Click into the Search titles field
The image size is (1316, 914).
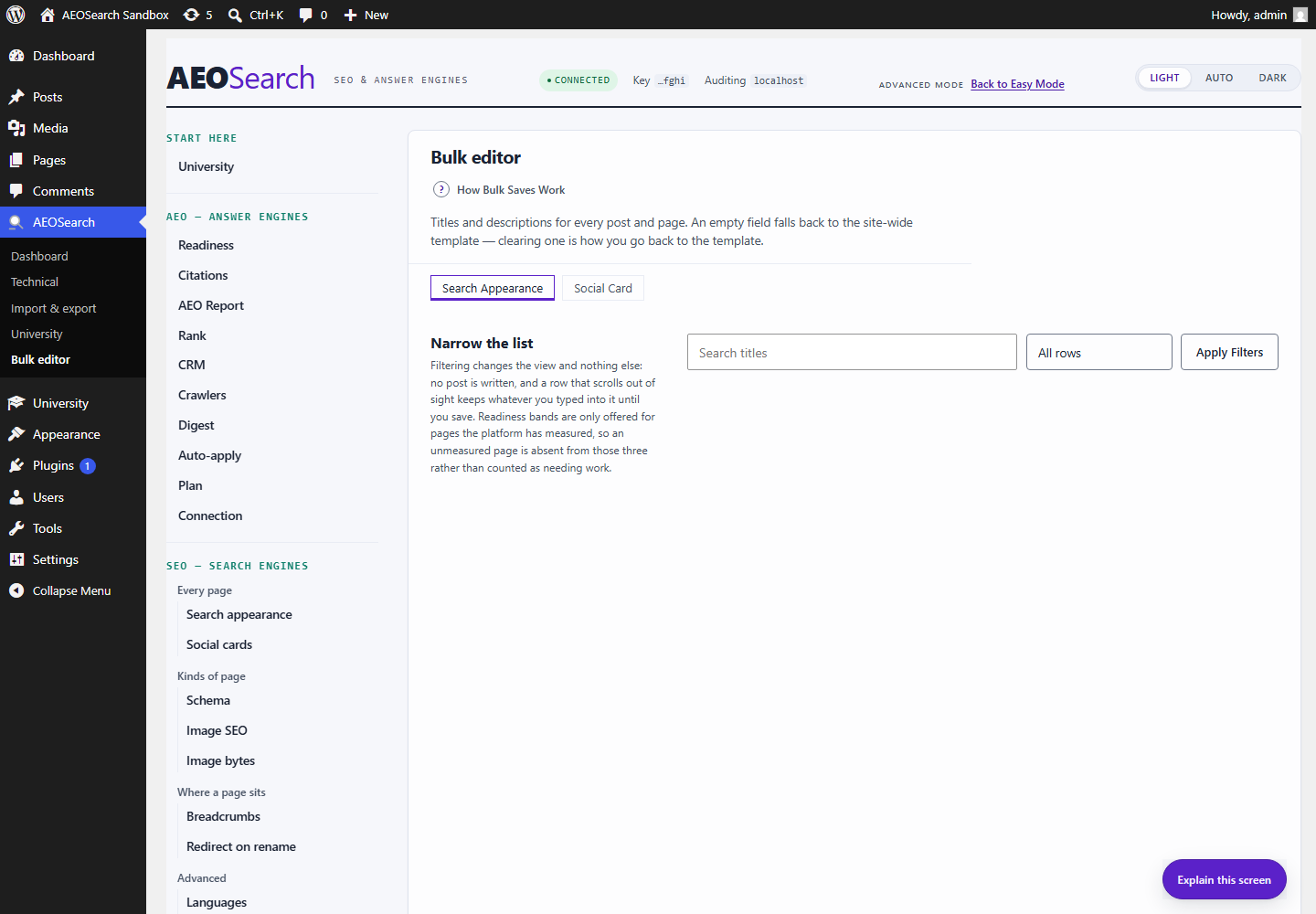point(852,352)
